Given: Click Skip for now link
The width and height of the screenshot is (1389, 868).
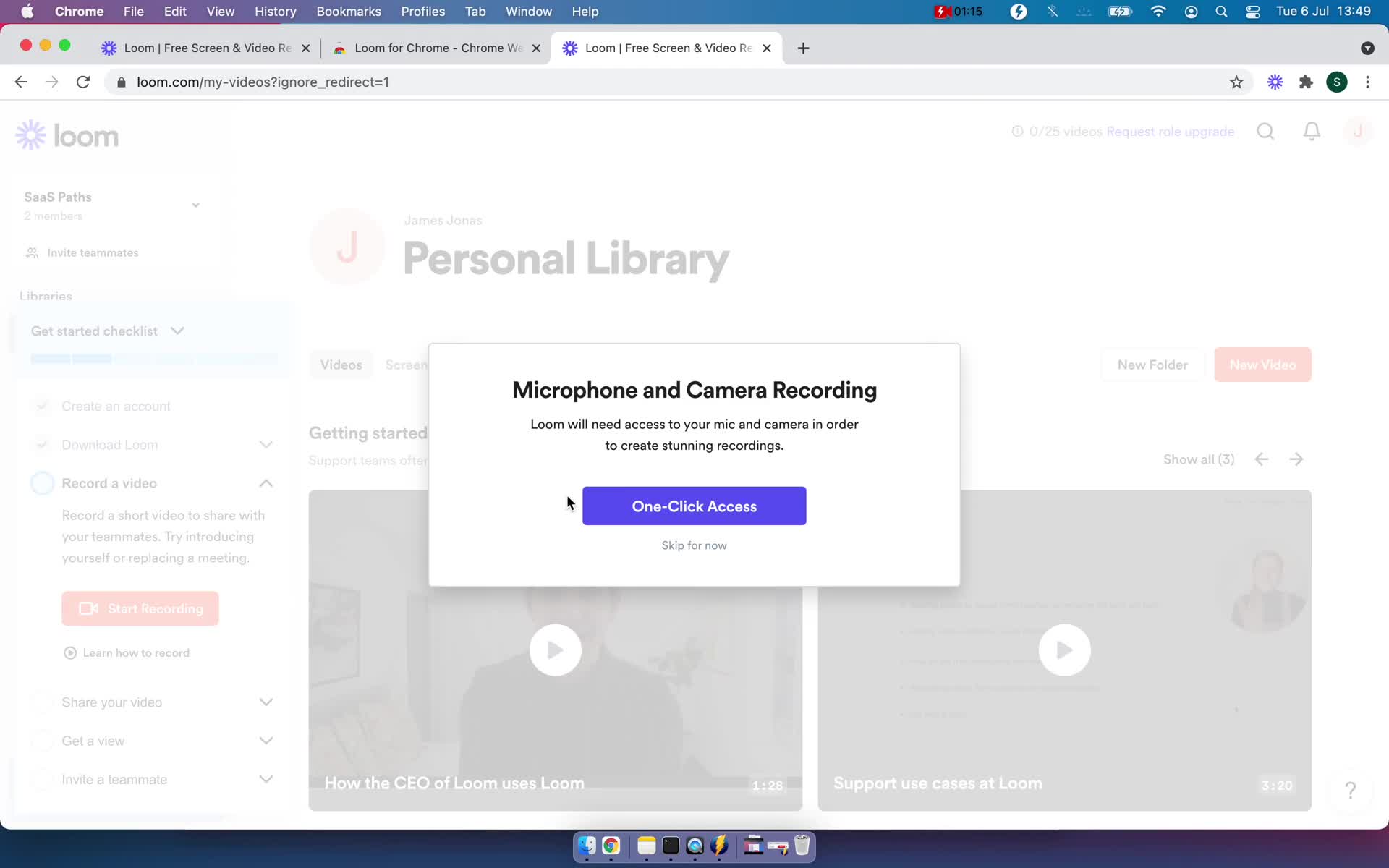Looking at the screenshot, I should click(693, 545).
